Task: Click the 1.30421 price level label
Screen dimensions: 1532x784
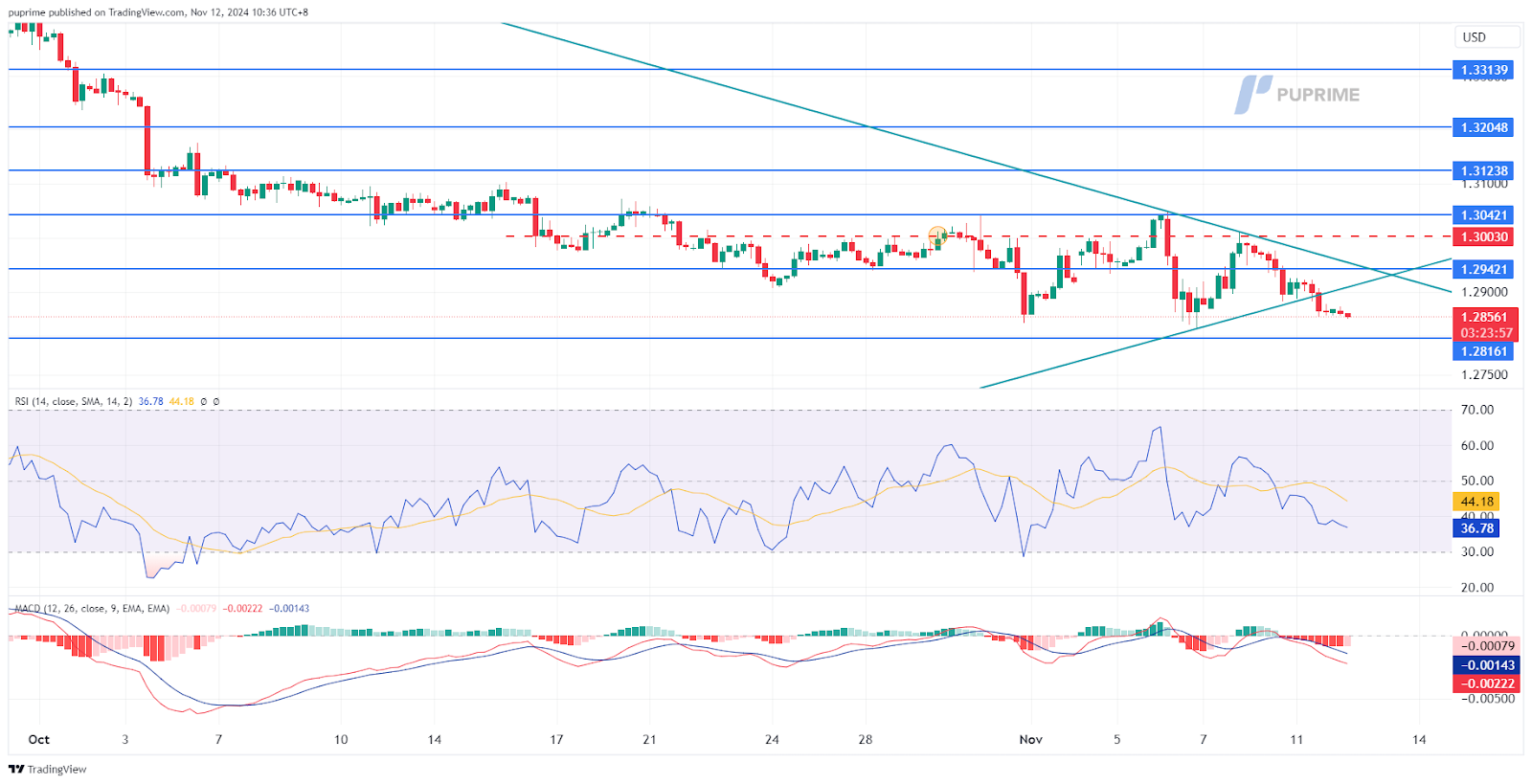Action: tap(1483, 215)
